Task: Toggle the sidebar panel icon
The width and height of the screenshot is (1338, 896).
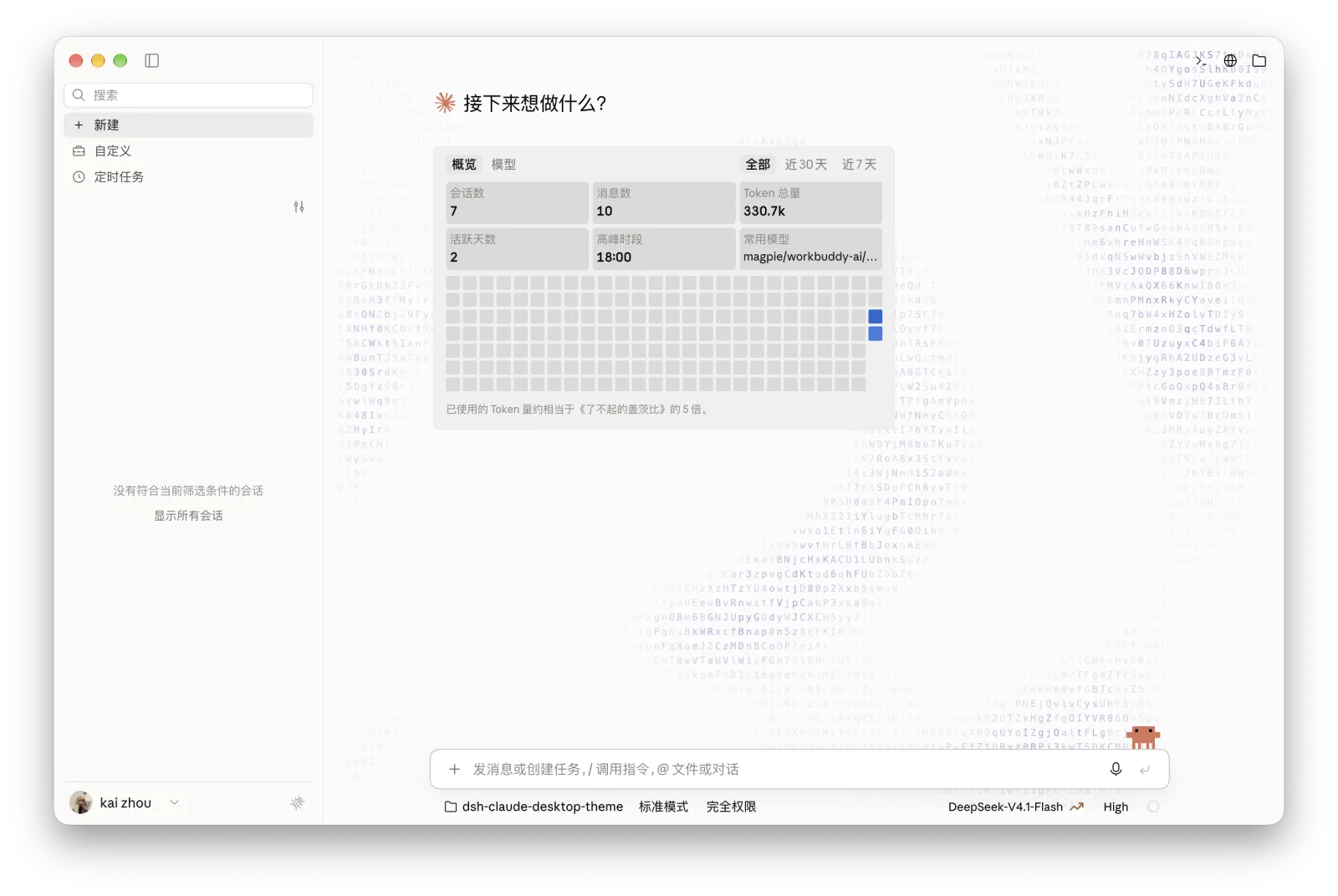Action: pyautogui.click(x=151, y=60)
